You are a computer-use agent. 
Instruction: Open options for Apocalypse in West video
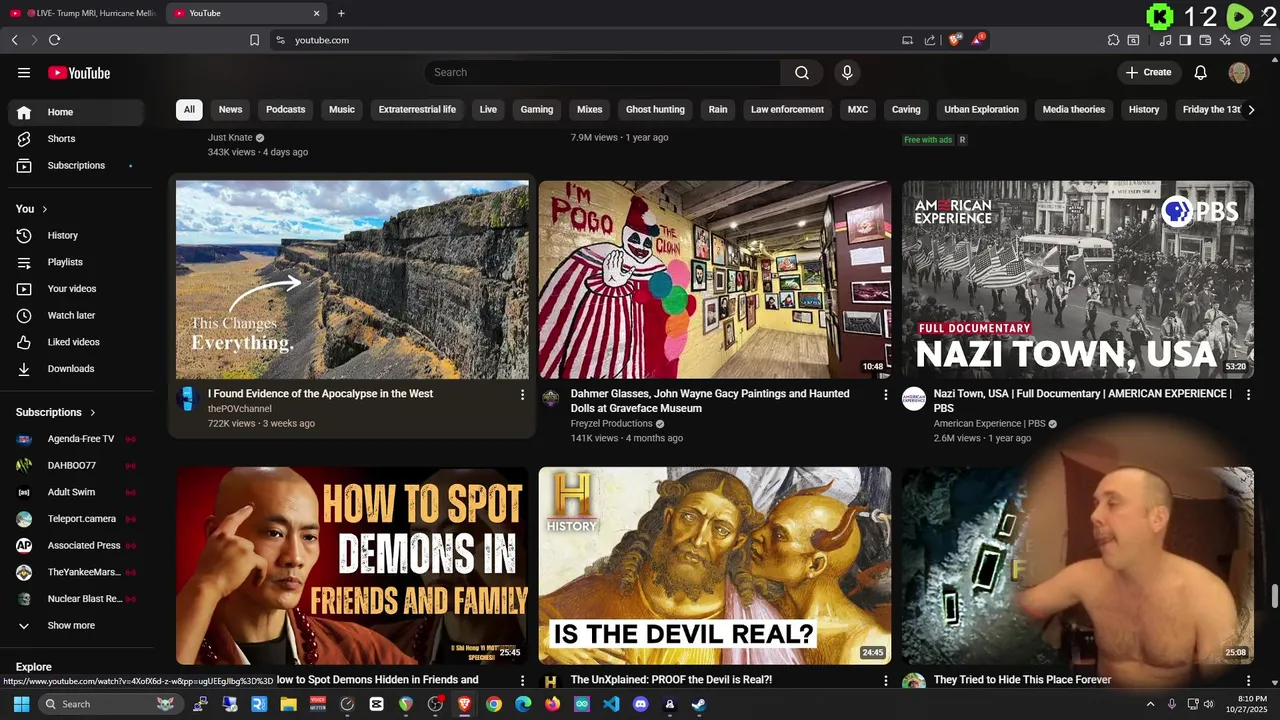click(x=522, y=395)
